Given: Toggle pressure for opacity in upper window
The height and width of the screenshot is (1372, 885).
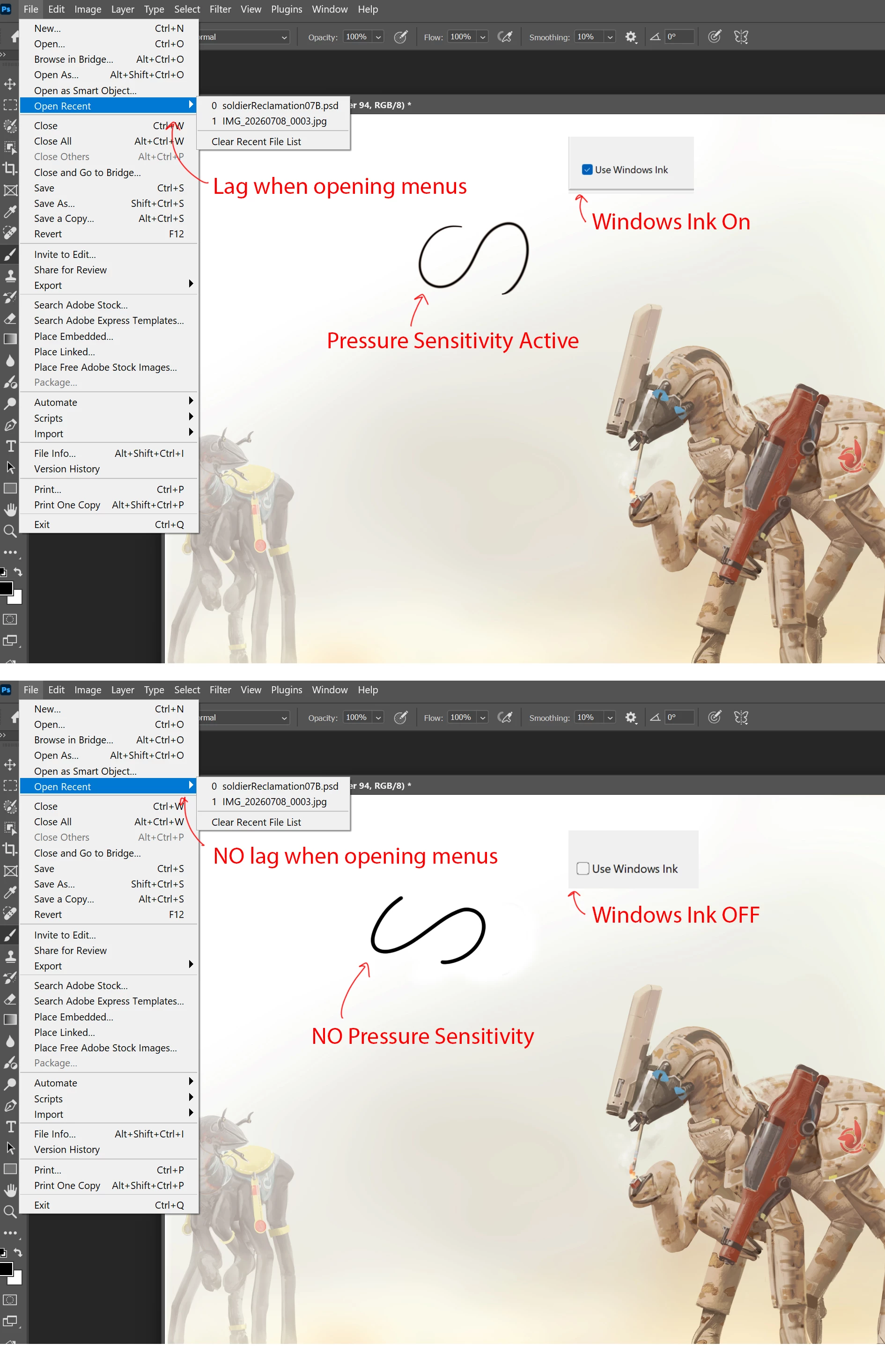Looking at the screenshot, I should (x=400, y=37).
